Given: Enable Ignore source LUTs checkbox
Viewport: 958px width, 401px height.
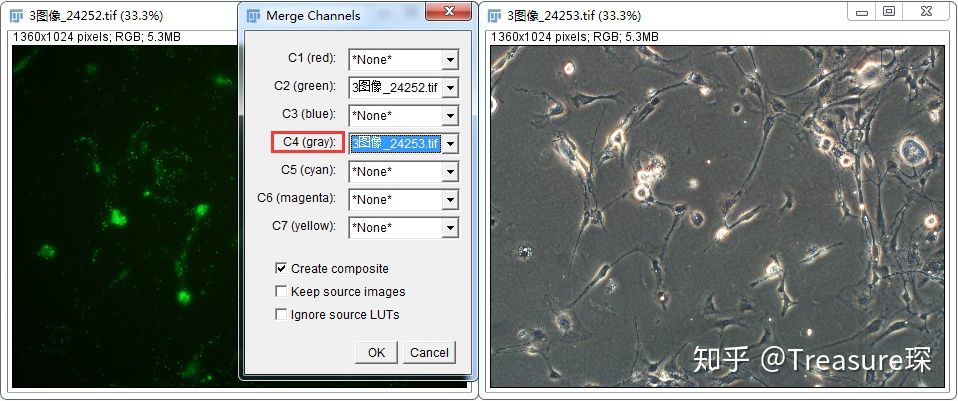Looking at the screenshot, I should (281, 315).
